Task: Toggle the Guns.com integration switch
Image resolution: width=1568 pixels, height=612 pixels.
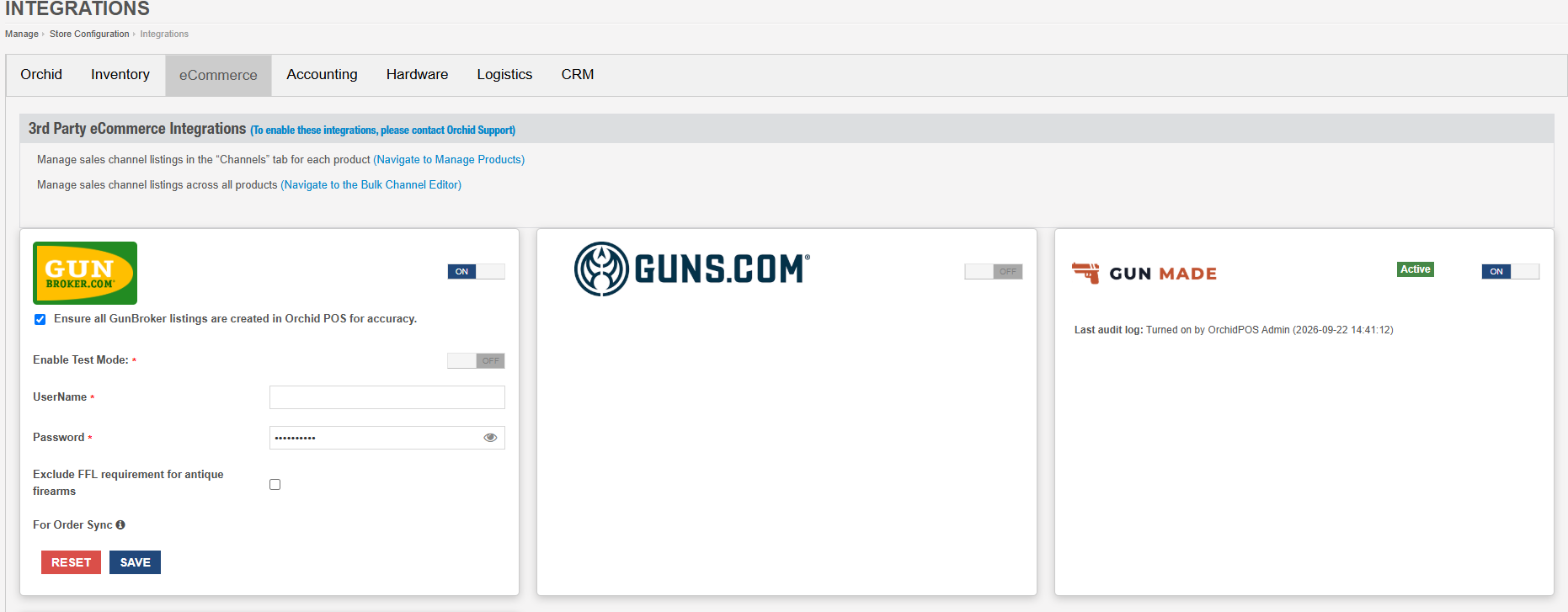Action: (x=994, y=271)
